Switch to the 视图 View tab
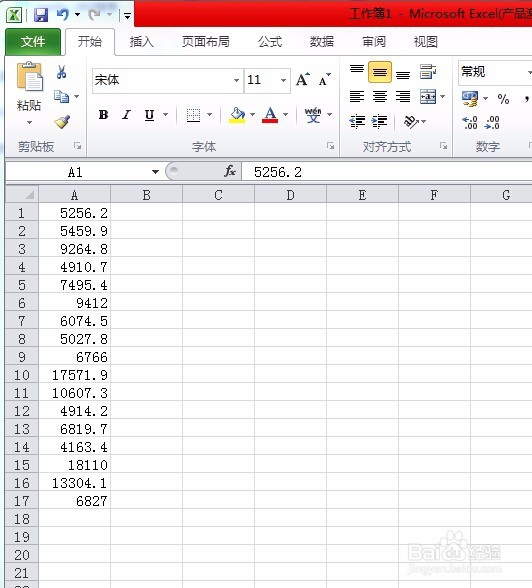The height and width of the screenshot is (588, 532). 426,42
